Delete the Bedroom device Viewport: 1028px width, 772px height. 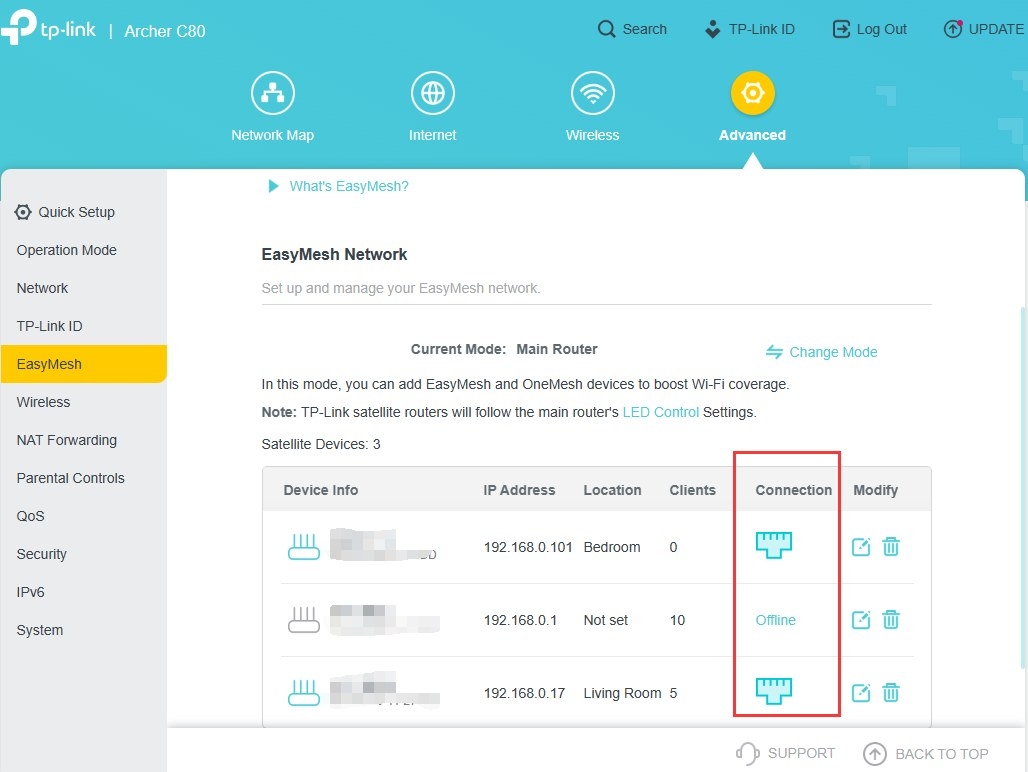(x=891, y=547)
